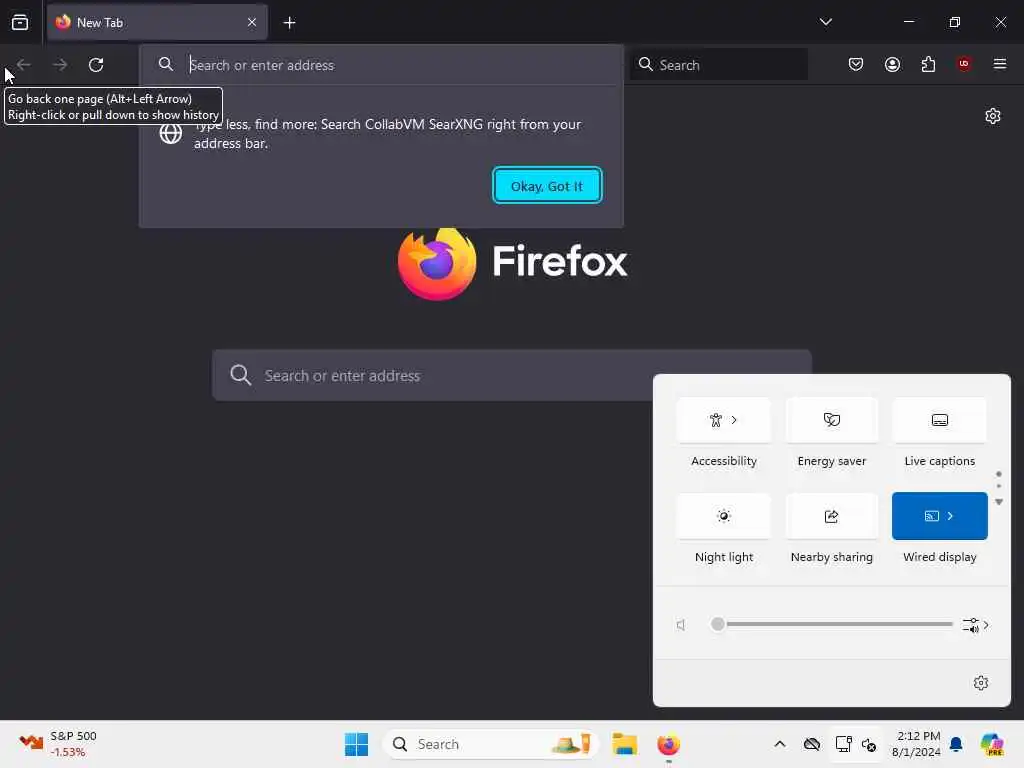Open a new tab with the plus button
Screen dimensions: 1024x768
point(289,23)
